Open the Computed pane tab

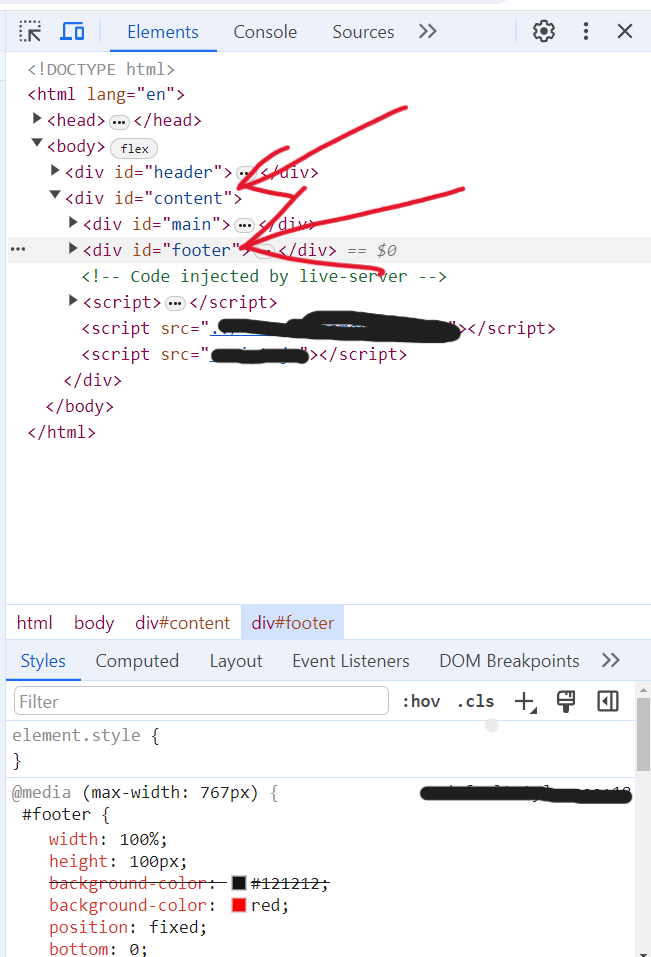tap(137, 661)
